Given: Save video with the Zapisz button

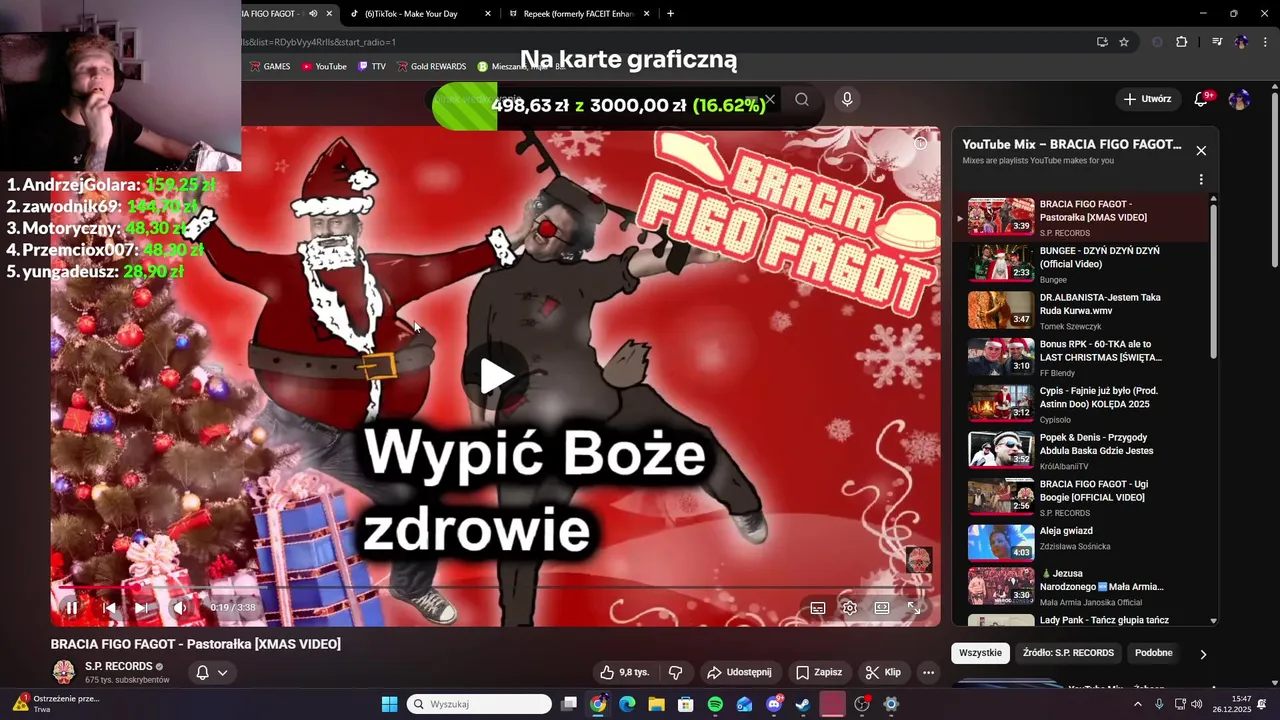Looking at the screenshot, I should click(819, 672).
